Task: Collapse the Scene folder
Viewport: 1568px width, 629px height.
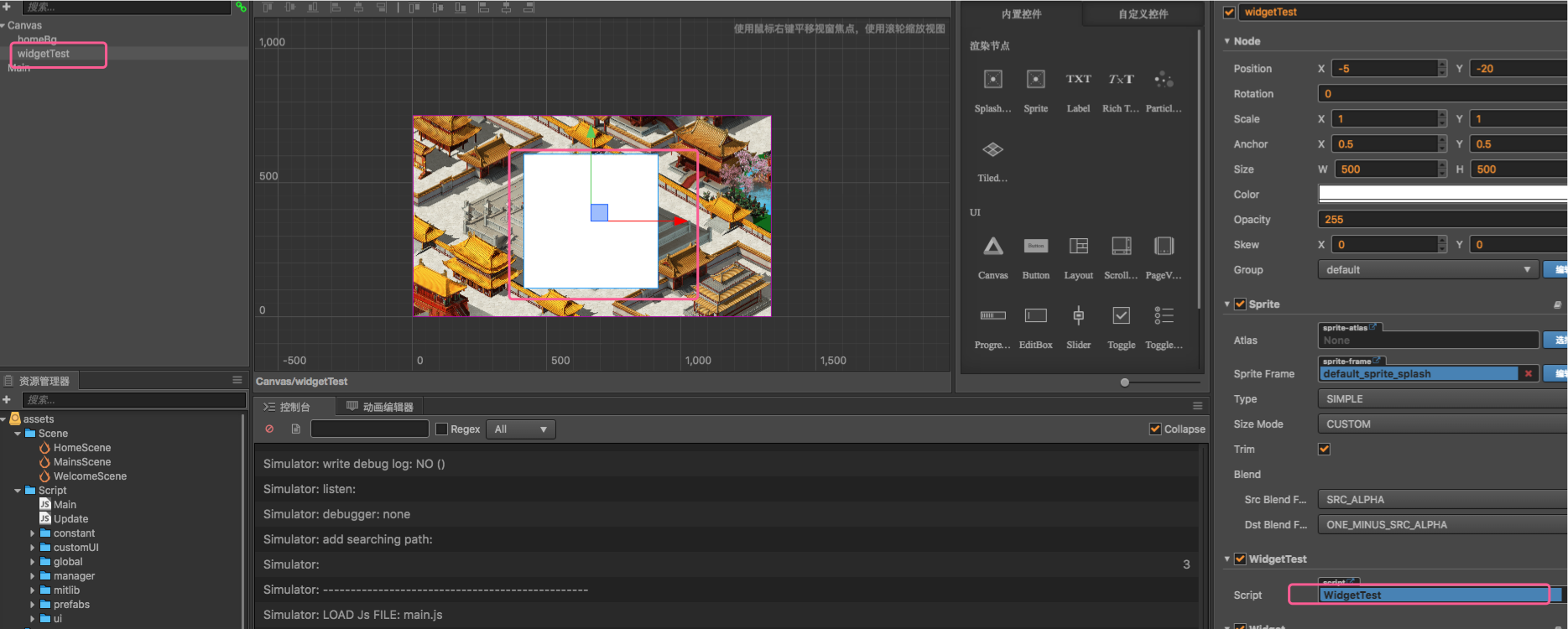Action: click(18, 434)
